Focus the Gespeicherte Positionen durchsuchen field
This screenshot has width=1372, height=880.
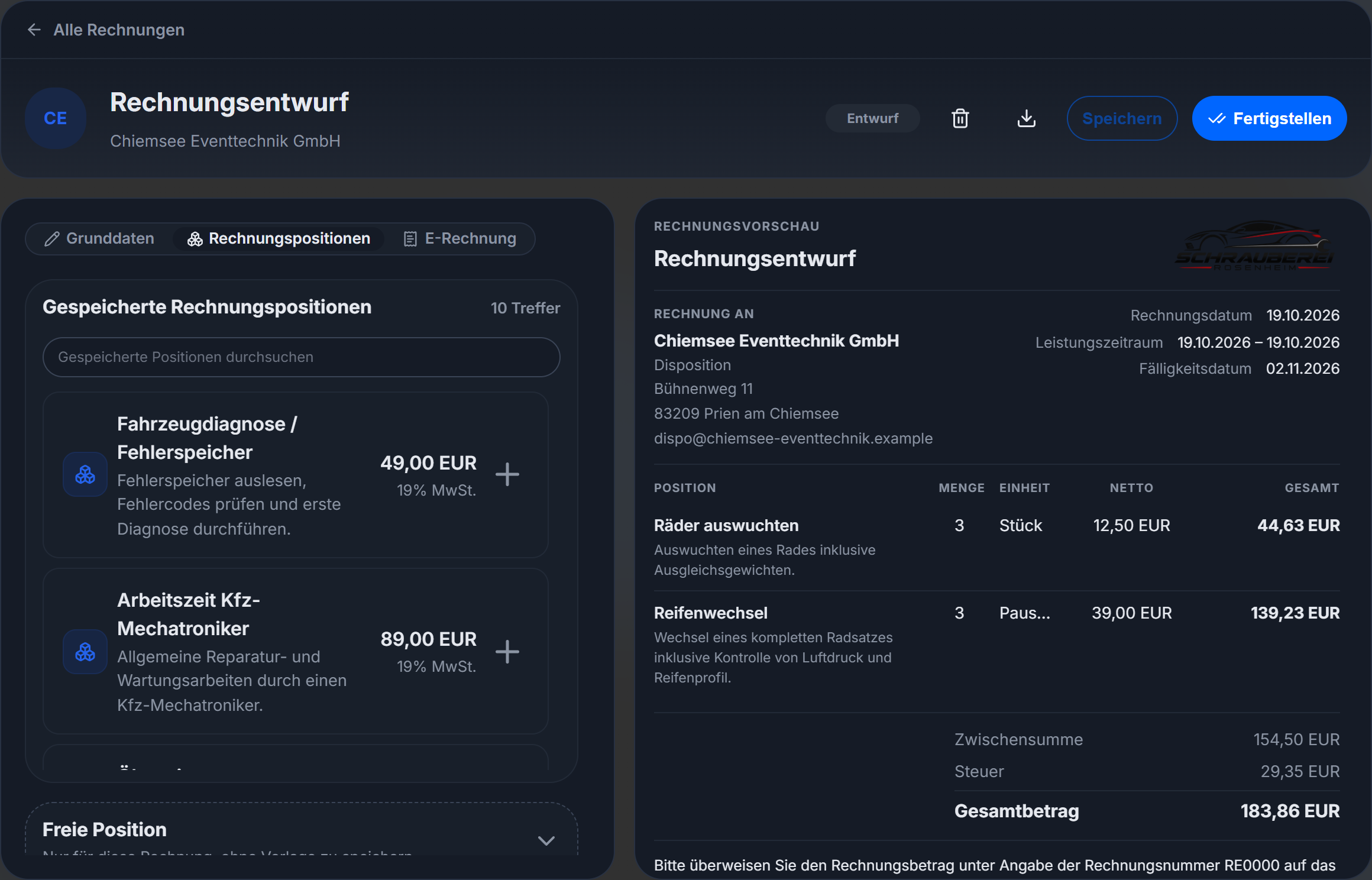tap(302, 357)
